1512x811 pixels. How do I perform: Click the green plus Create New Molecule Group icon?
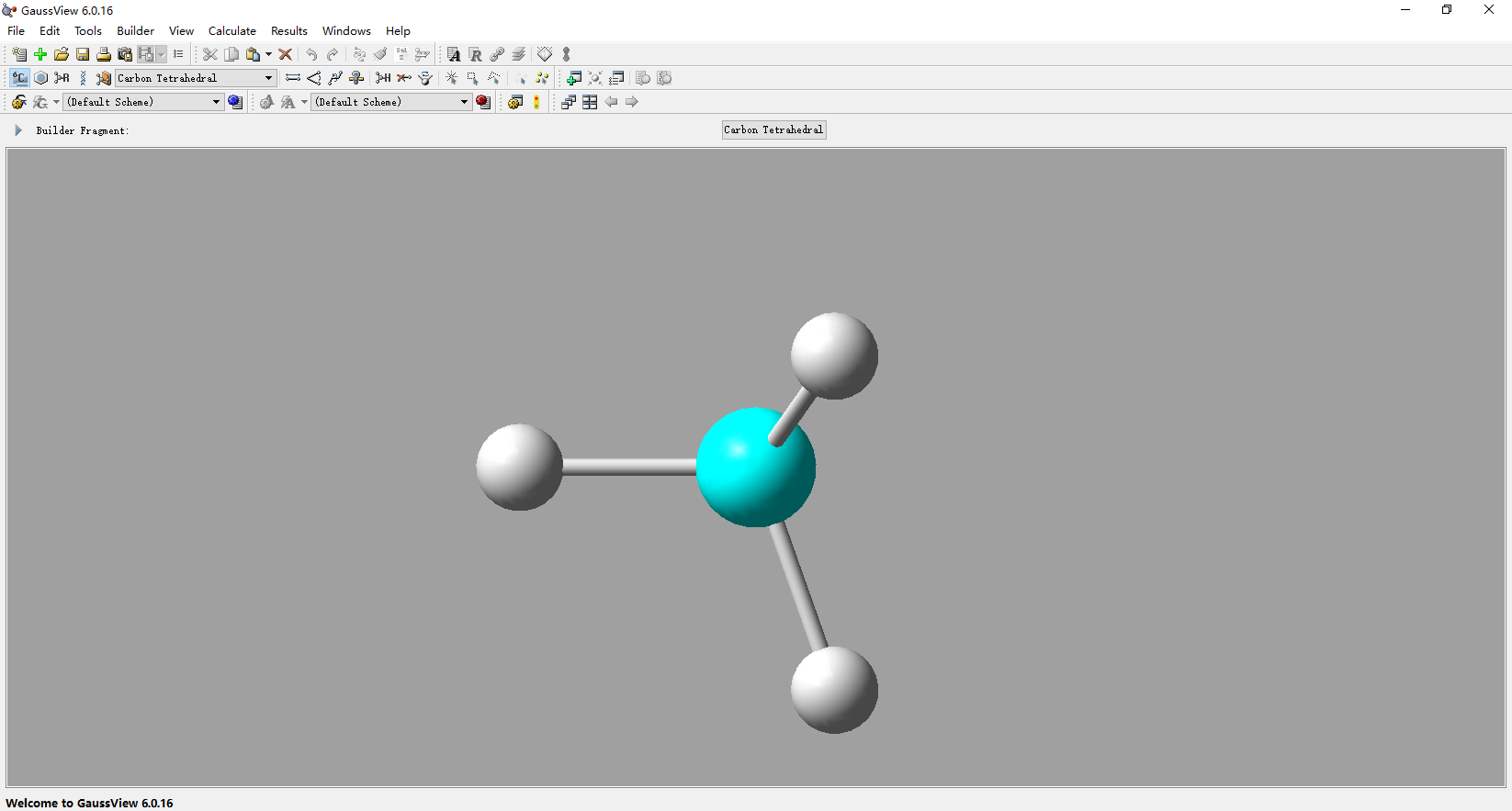[x=40, y=54]
